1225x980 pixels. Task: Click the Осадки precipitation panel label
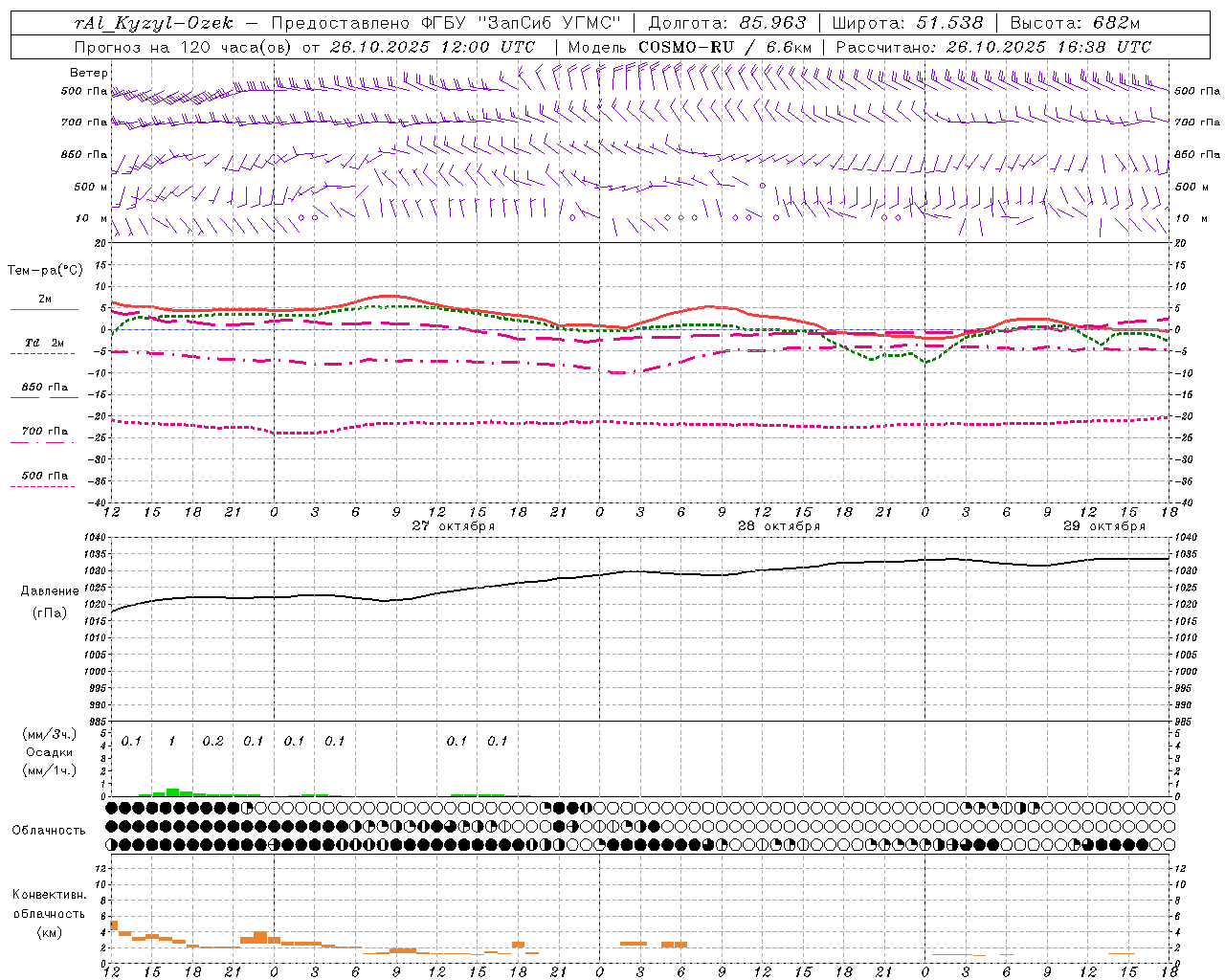tap(49, 752)
